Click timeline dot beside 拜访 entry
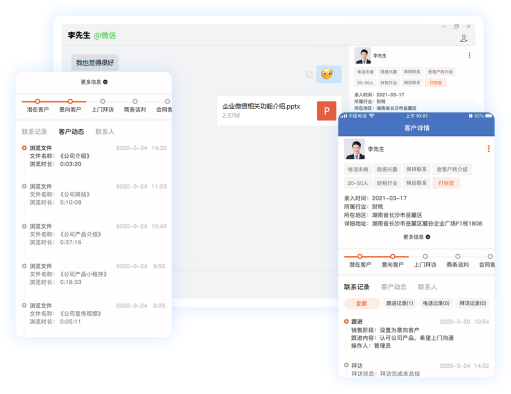The width and height of the screenshot is (511, 394). click(x=346, y=365)
